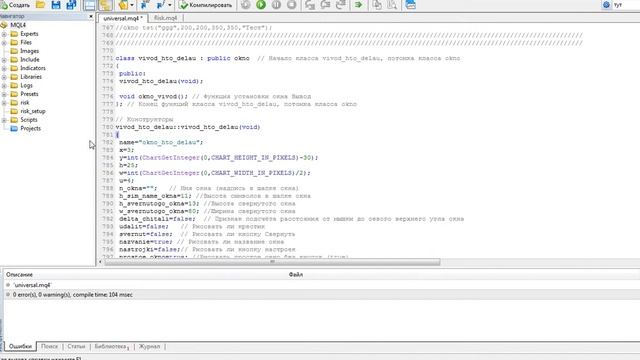Click the Файл column header
The height and width of the screenshot is (360, 640).
[x=296, y=275]
